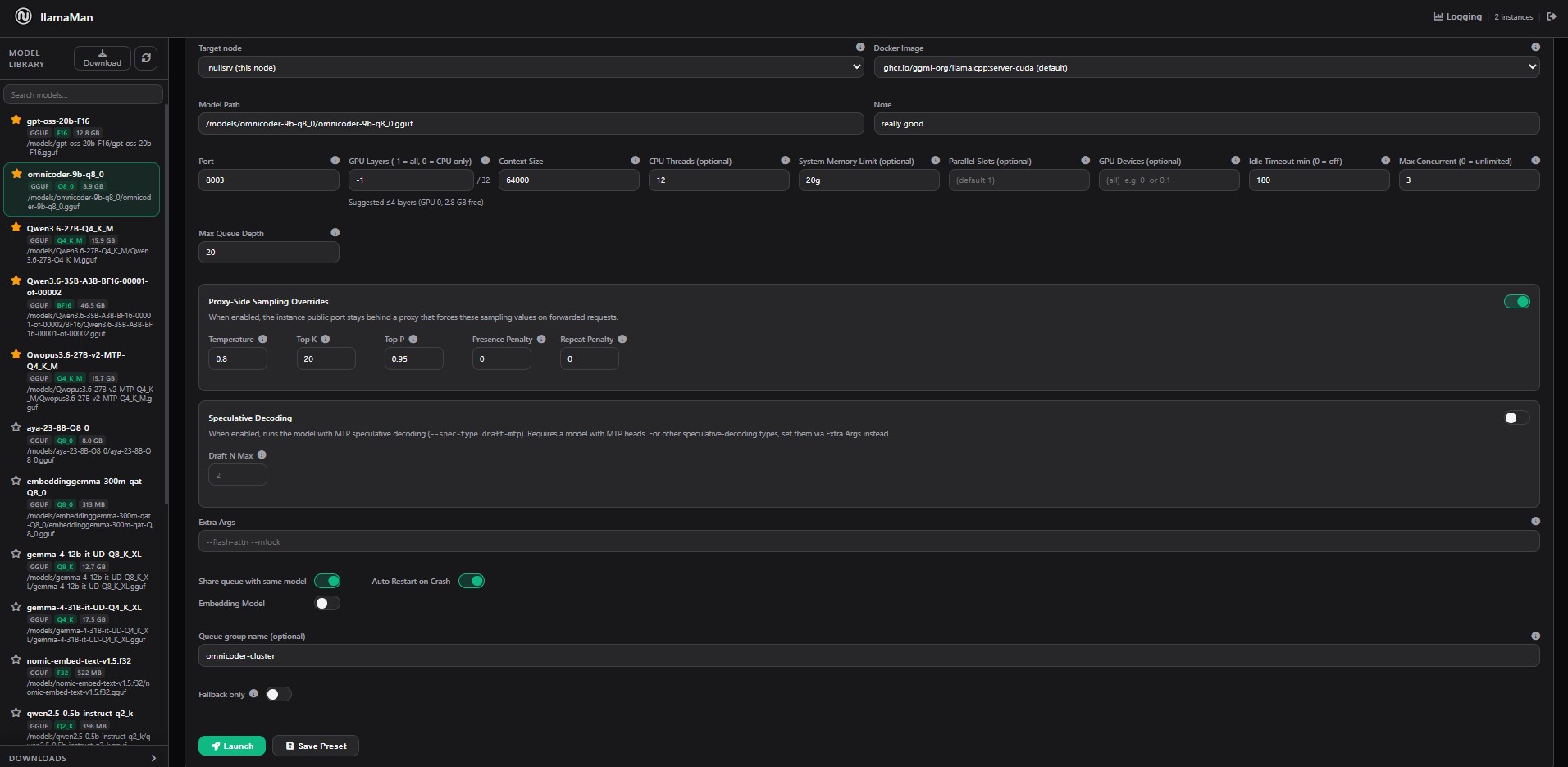Show info for Repeat Penalty
This screenshot has height=767, width=1568.
click(x=622, y=339)
